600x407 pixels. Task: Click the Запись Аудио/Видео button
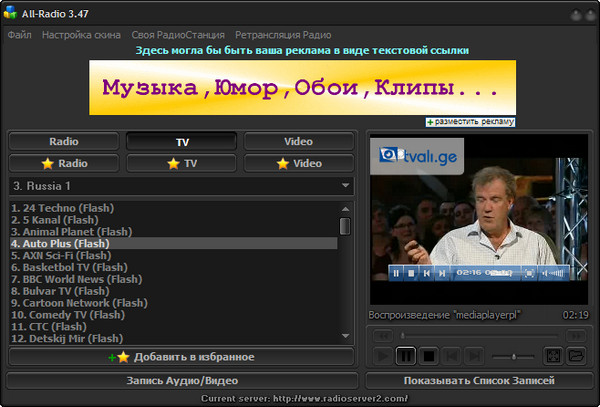coord(182,381)
